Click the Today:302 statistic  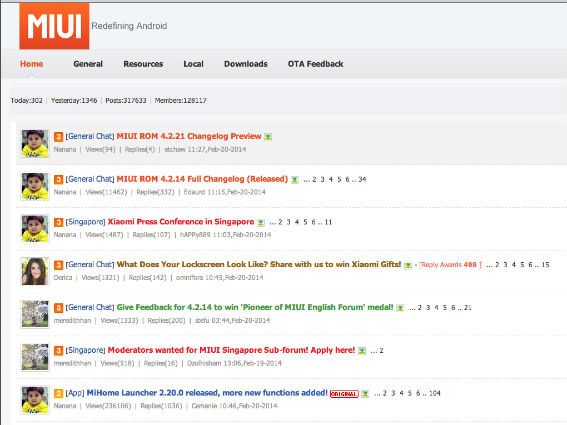coord(26,101)
